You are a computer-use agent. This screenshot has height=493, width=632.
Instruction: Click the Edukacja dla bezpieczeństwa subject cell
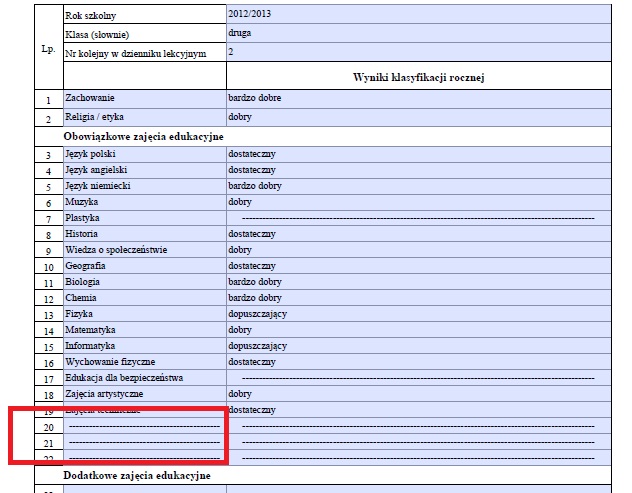[x=145, y=378]
